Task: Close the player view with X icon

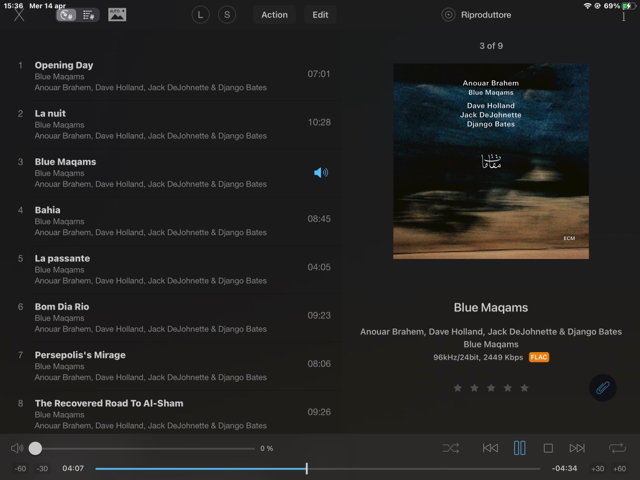Action: click(19, 16)
